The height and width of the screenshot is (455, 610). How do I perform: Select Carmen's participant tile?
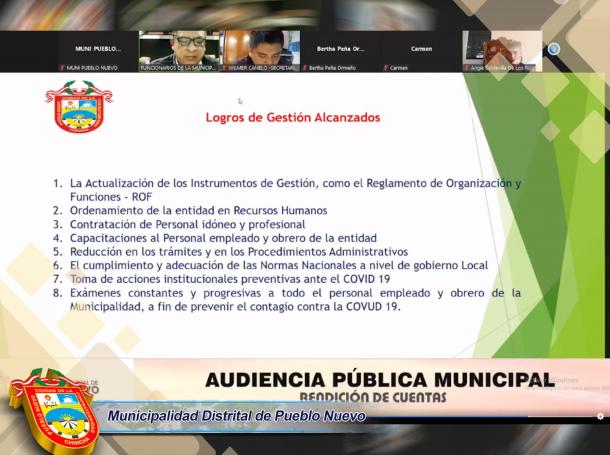coord(421,50)
